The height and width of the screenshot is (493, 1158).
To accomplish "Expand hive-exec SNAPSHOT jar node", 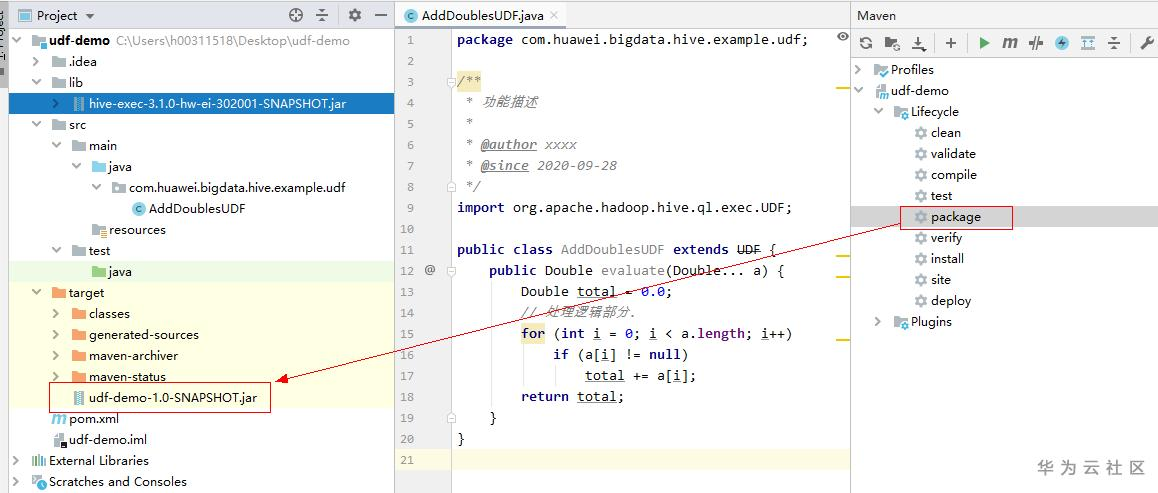I will pos(56,104).
